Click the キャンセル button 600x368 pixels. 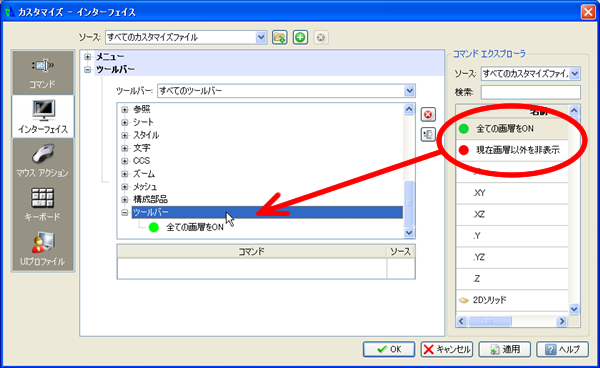click(447, 349)
